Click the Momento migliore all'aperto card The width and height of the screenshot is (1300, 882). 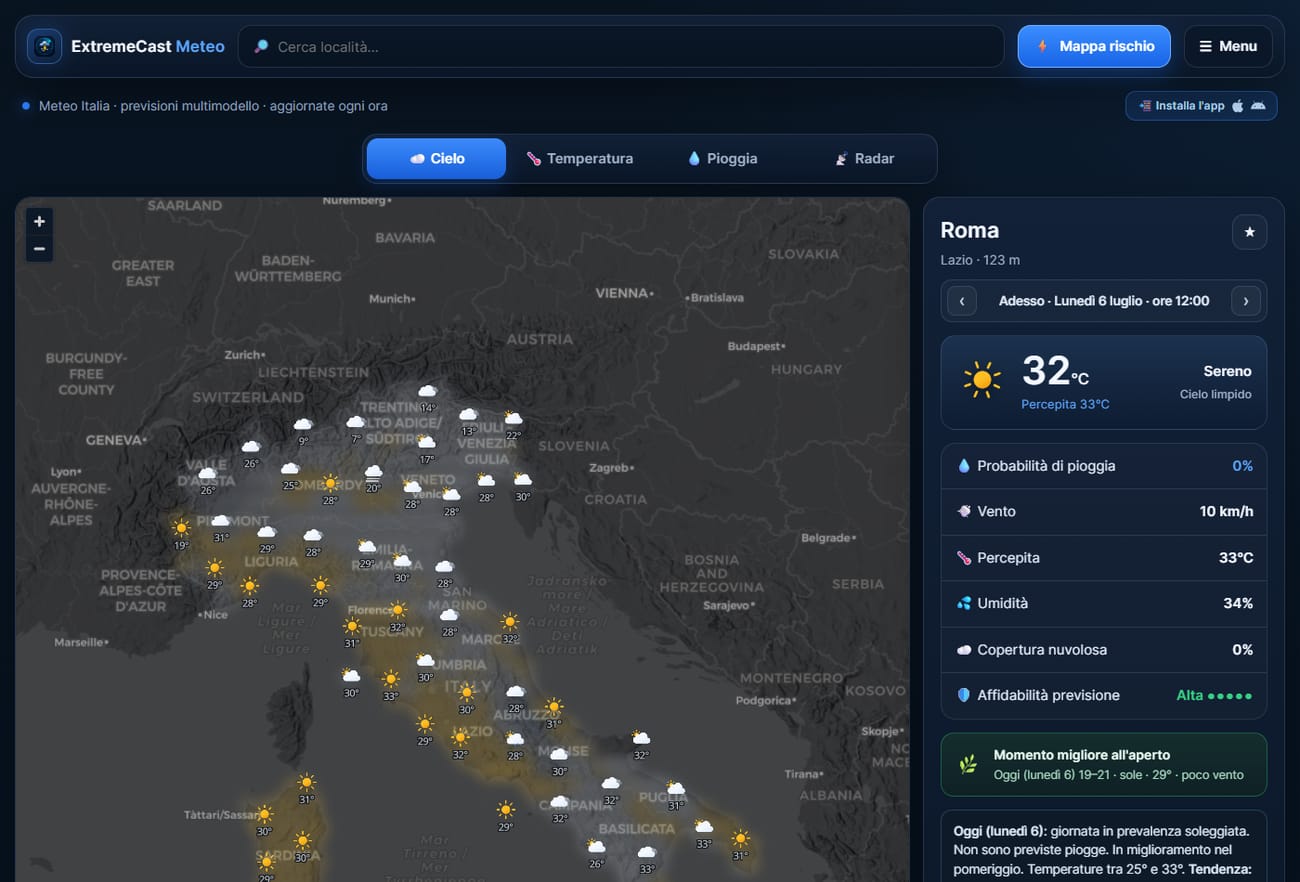[x=1104, y=765]
